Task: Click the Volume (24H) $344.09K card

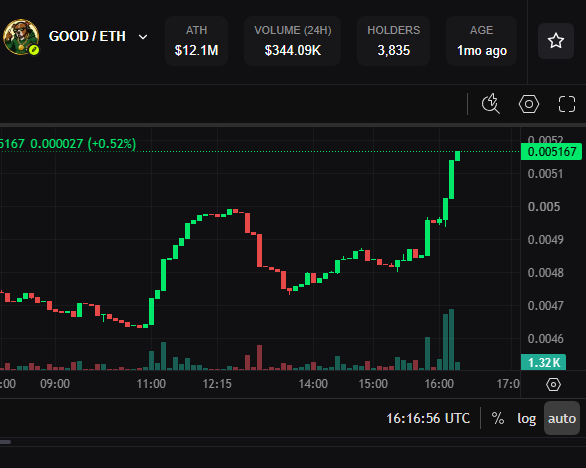Action: pos(293,41)
